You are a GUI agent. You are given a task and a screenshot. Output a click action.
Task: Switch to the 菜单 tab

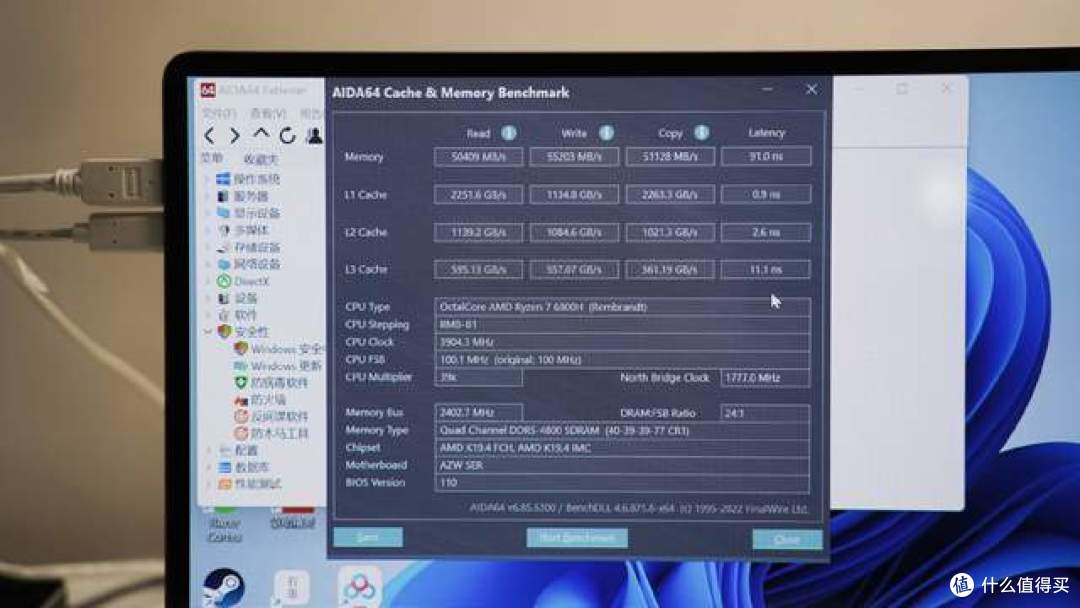pos(211,158)
